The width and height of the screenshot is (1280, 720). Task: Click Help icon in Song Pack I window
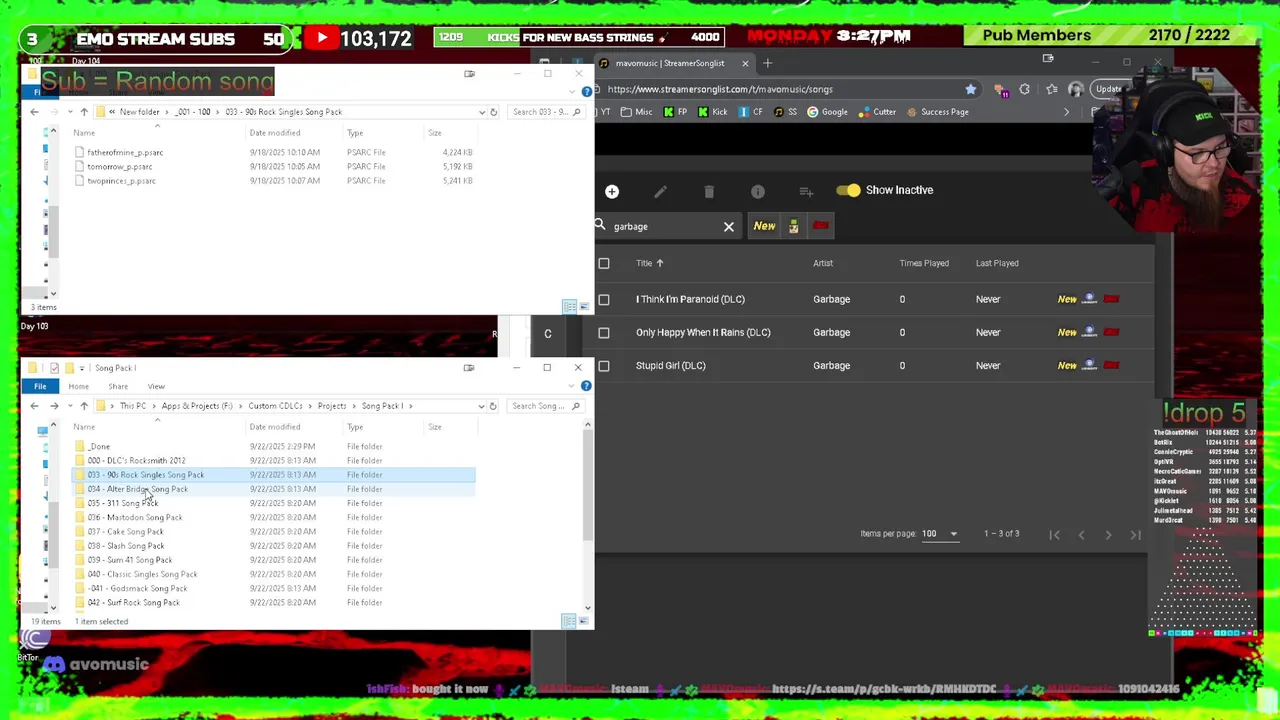click(586, 386)
